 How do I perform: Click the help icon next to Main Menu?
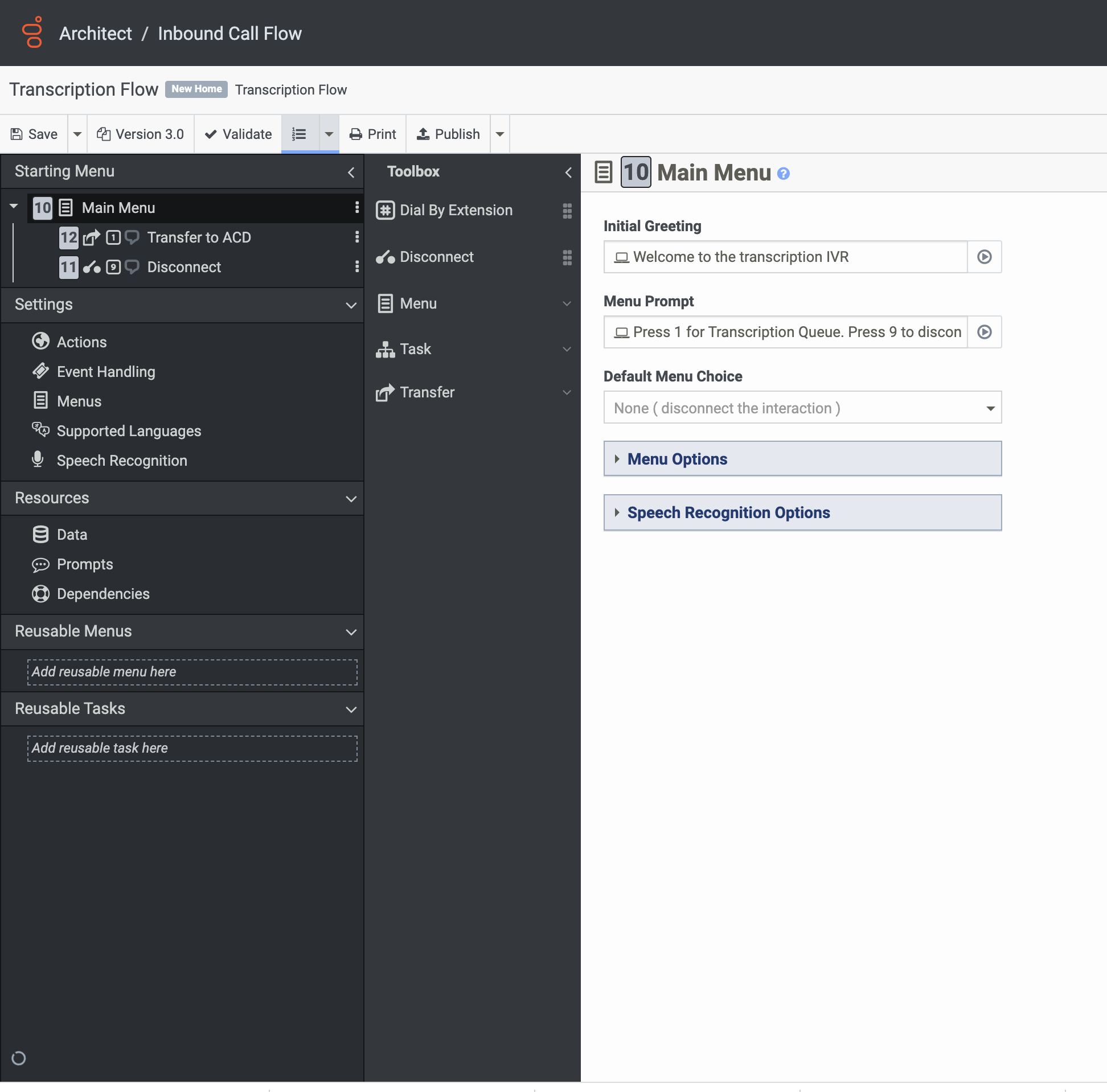tap(784, 173)
